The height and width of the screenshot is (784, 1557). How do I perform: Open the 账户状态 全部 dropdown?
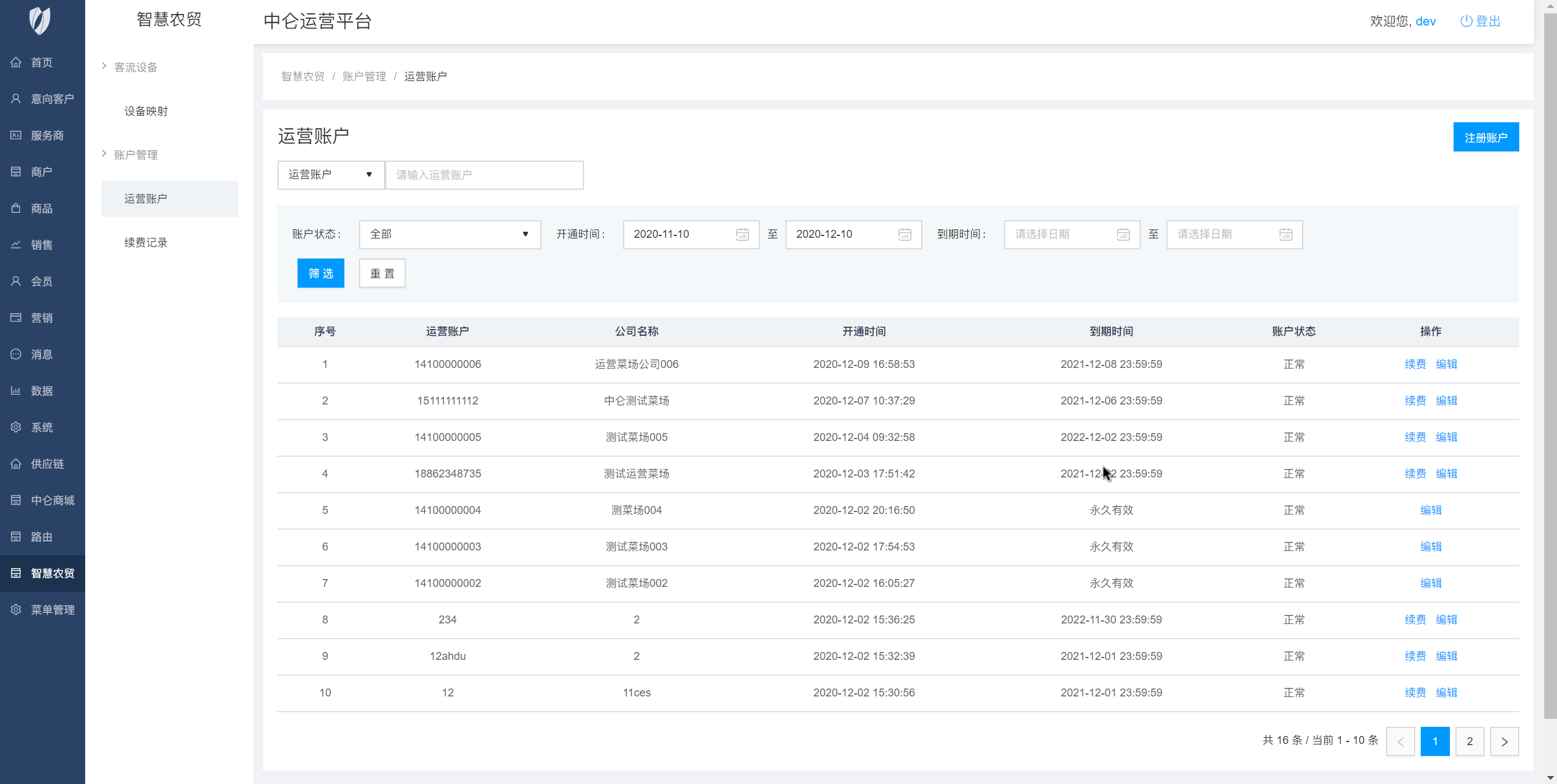[x=449, y=235]
